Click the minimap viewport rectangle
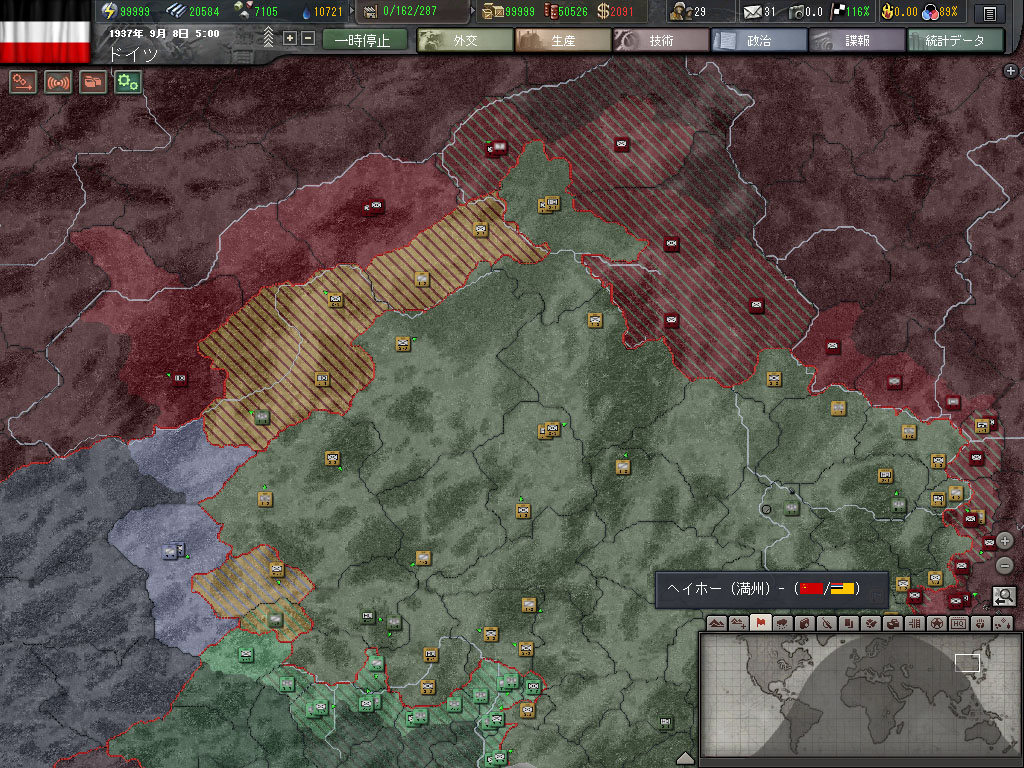This screenshot has height=768, width=1024. pos(967,662)
